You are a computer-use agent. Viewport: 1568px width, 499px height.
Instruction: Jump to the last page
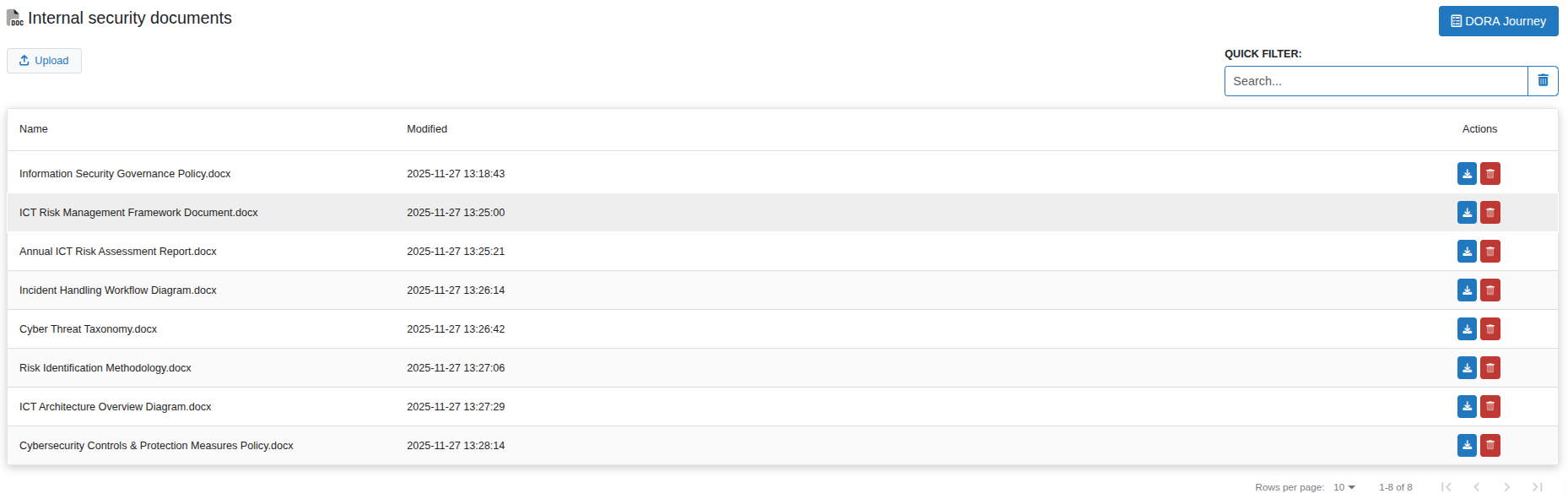(1538, 487)
